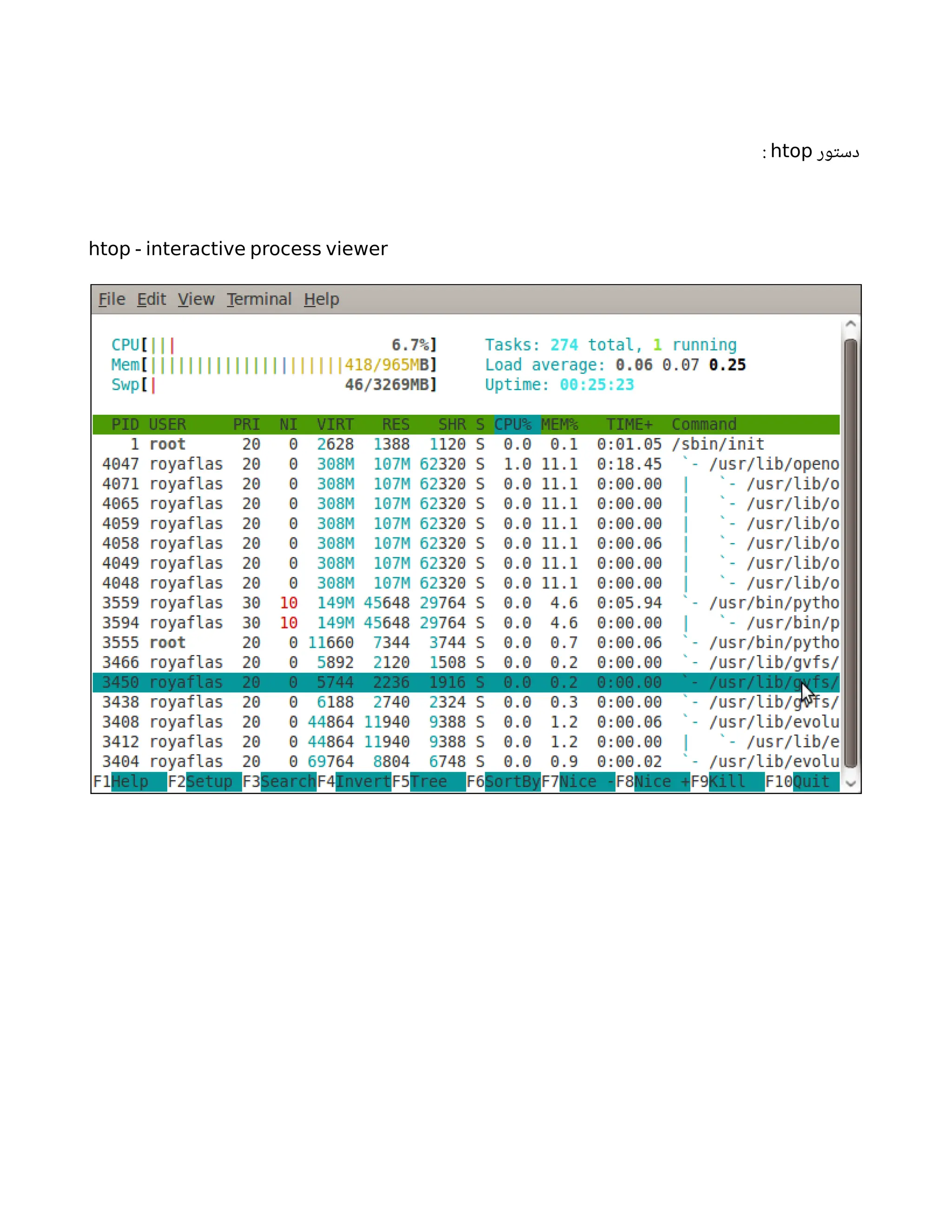Click the USER column header
This screenshot has height=1232, width=952.
click(x=167, y=424)
